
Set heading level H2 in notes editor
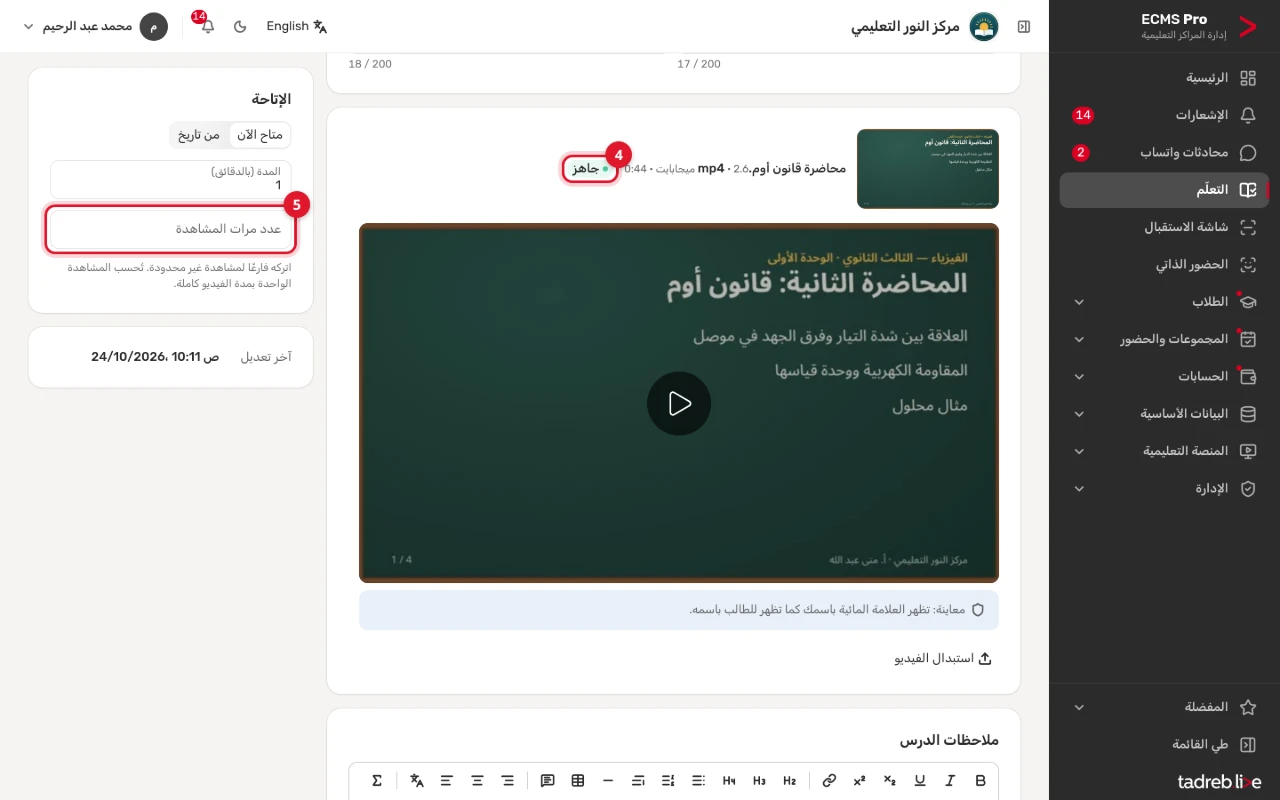pos(790,780)
